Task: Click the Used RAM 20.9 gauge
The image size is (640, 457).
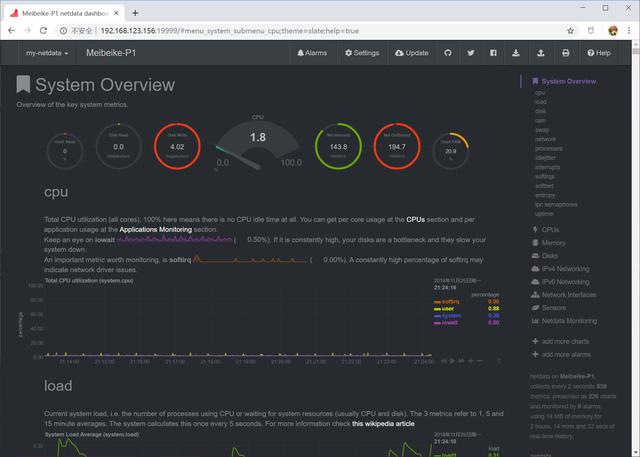Action: [451, 151]
